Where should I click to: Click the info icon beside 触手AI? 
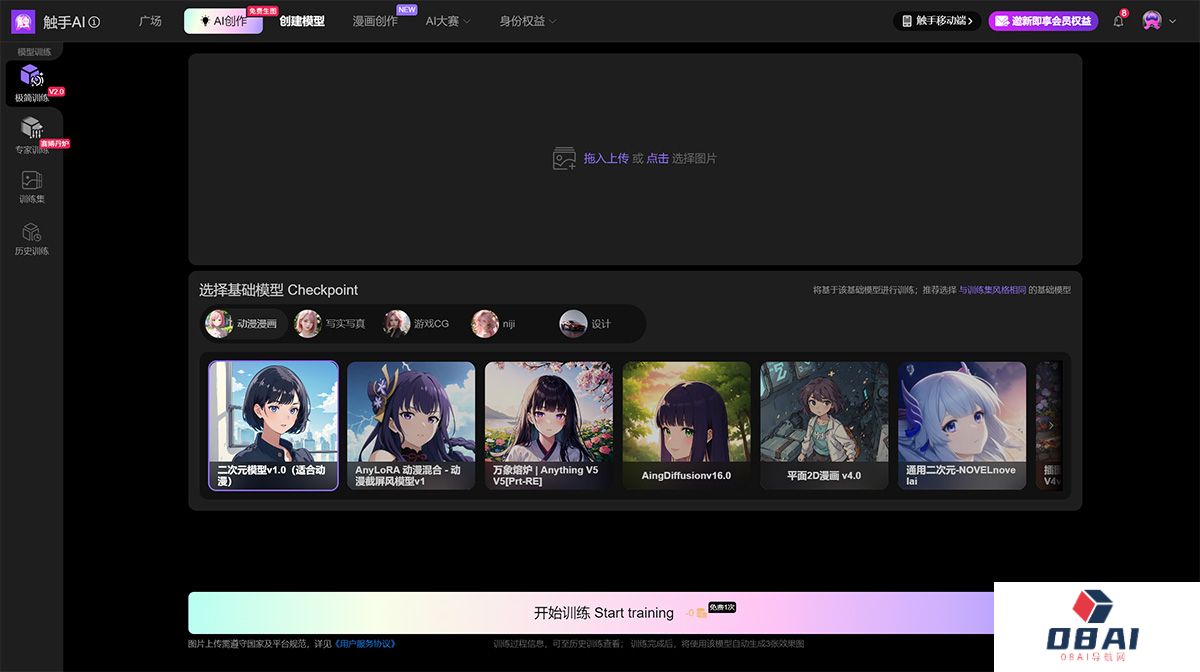click(x=94, y=21)
